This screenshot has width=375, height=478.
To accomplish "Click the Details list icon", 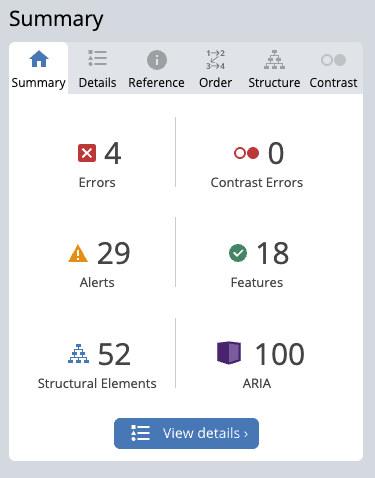I will tap(97, 58).
